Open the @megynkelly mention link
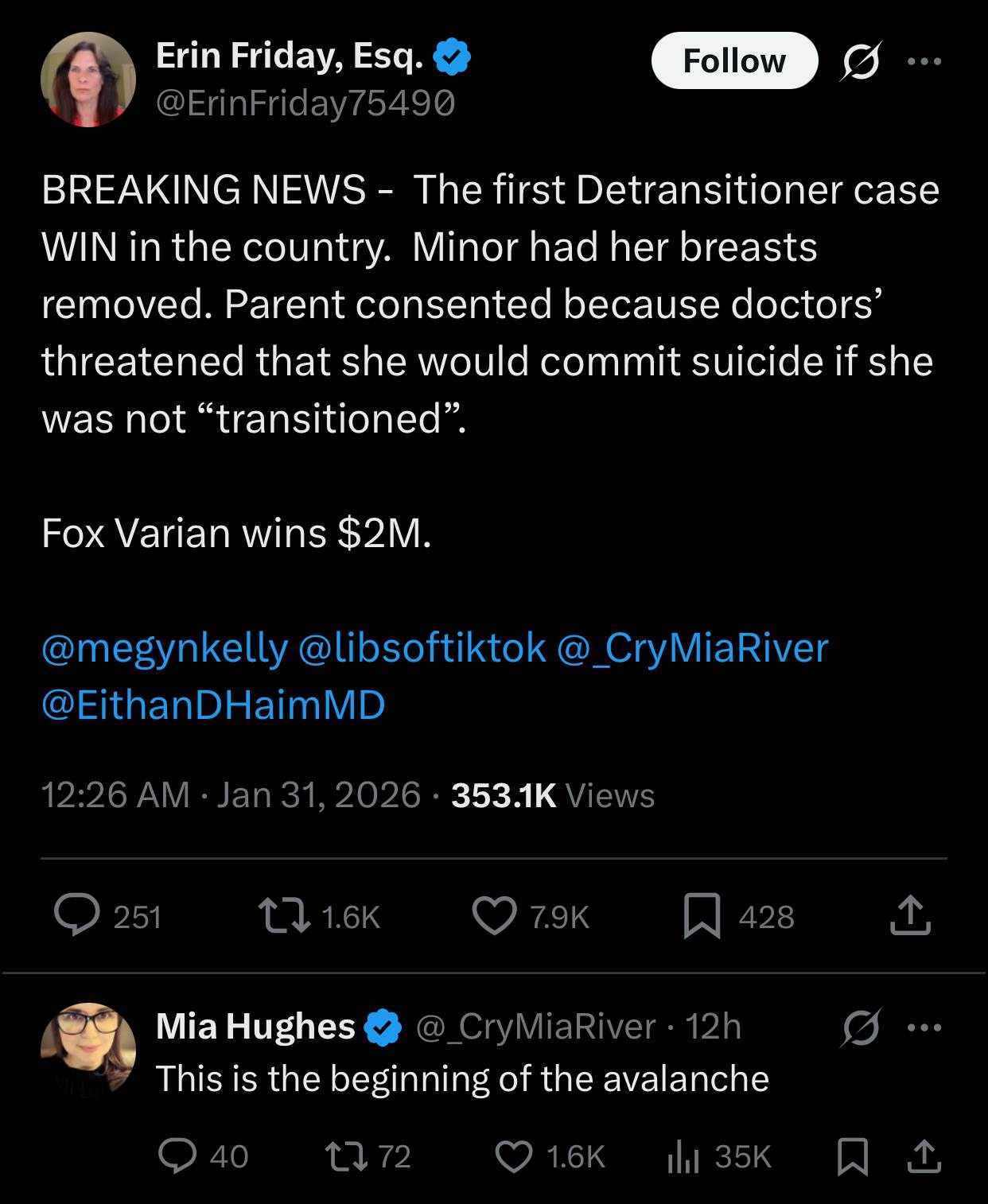Viewport: 988px width, 1204px height. (164, 647)
